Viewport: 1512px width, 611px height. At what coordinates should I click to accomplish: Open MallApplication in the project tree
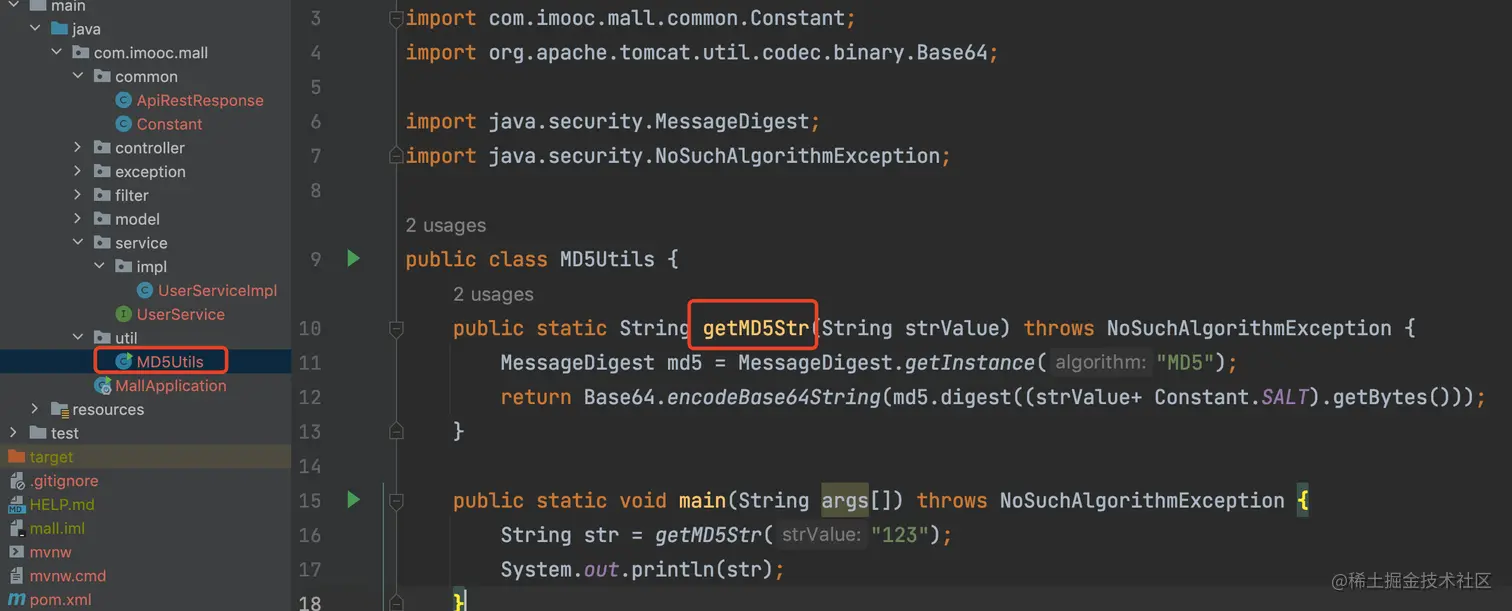coord(170,385)
